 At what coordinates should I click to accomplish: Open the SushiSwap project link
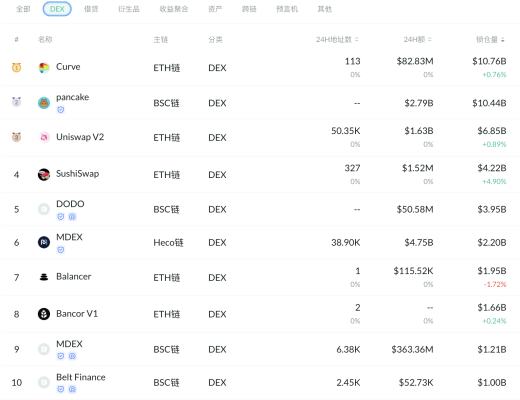(x=77, y=174)
